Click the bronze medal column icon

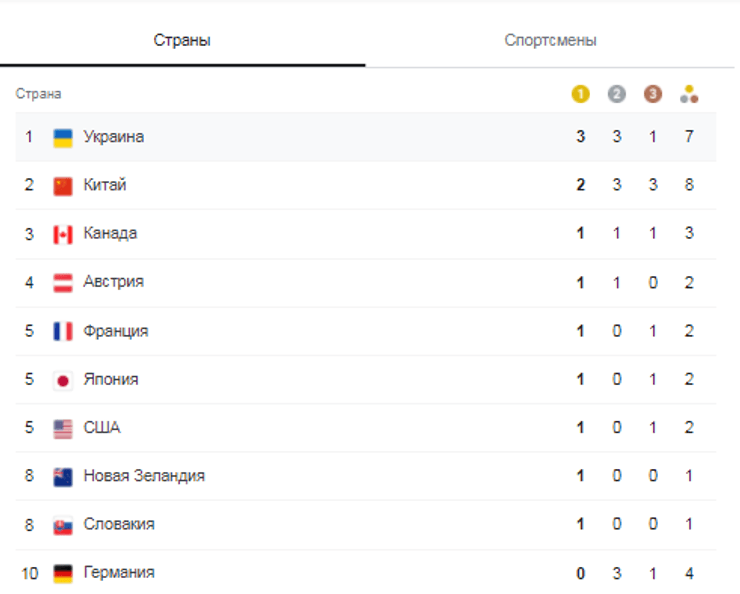(x=653, y=94)
